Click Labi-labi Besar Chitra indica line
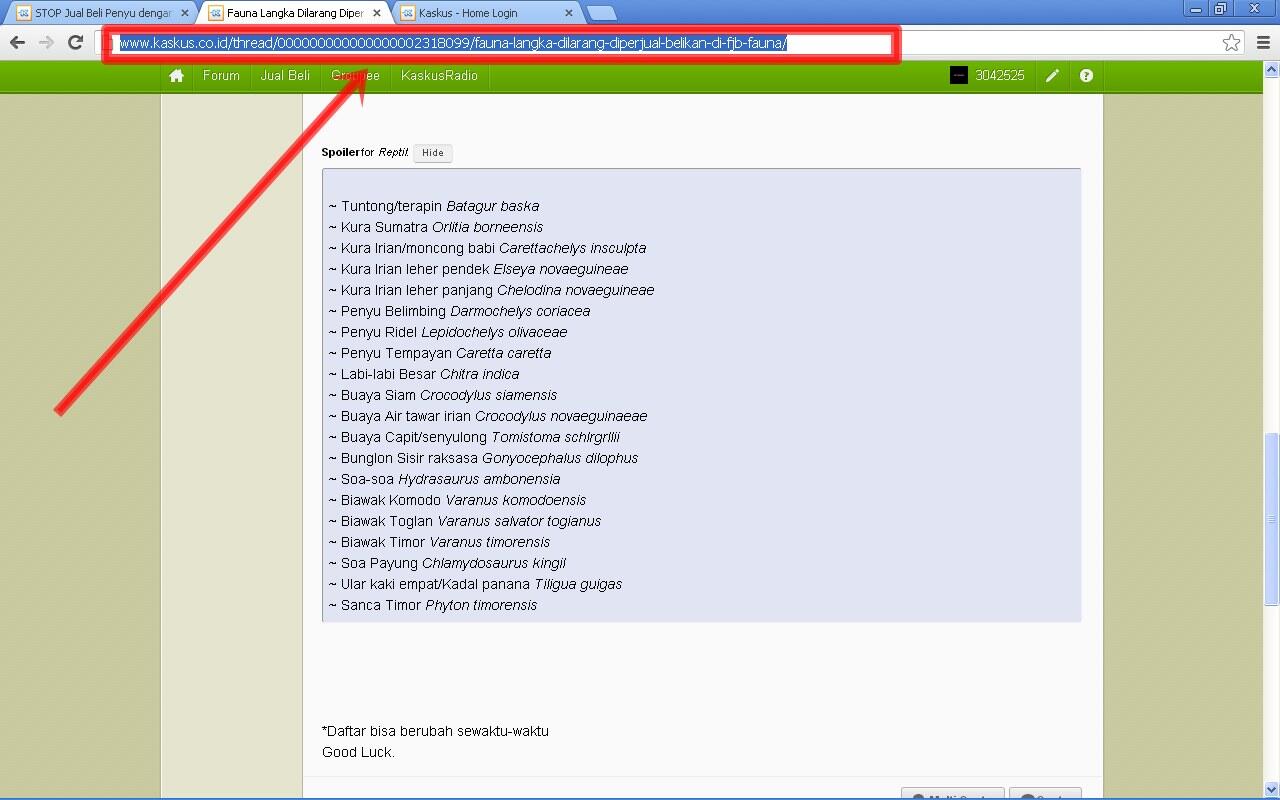 [x=424, y=374]
